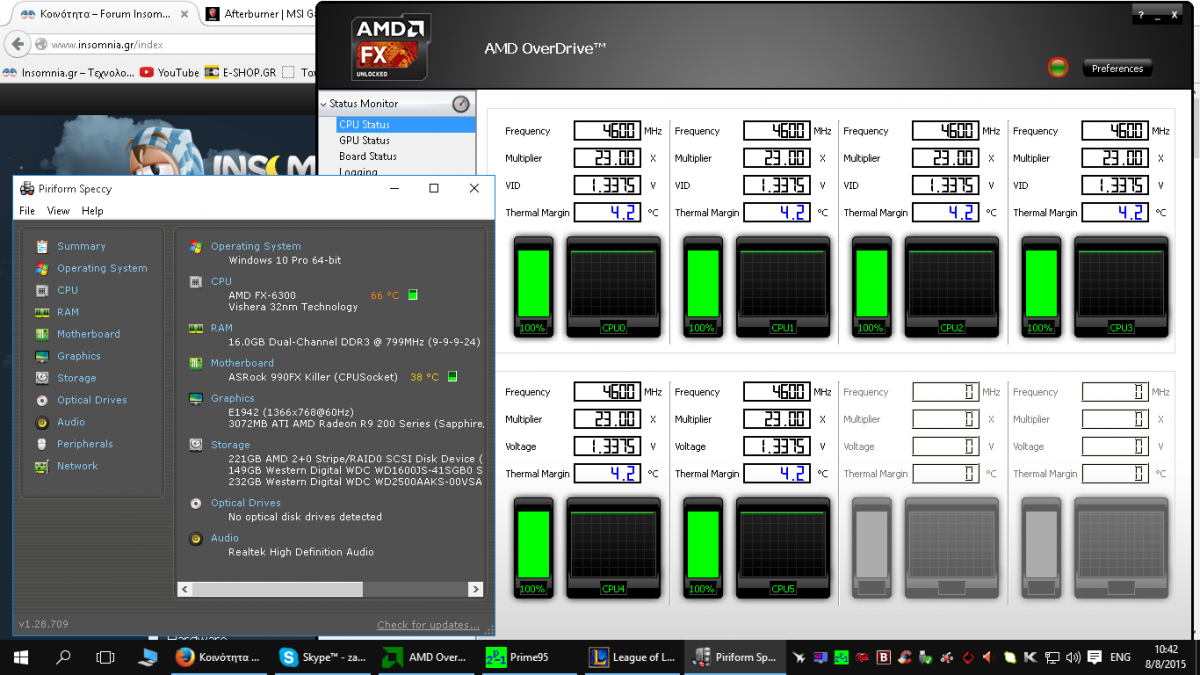This screenshot has width=1200, height=675.
Task: Open the YouTube bookmark
Action: [x=170, y=72]
